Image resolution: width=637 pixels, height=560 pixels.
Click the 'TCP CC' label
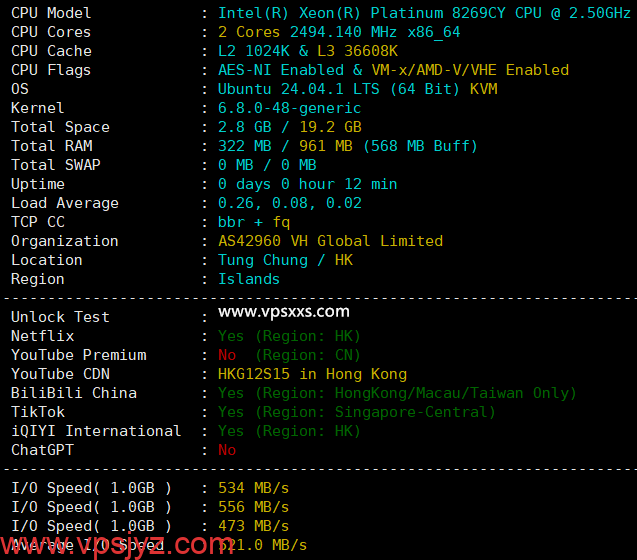37,222
